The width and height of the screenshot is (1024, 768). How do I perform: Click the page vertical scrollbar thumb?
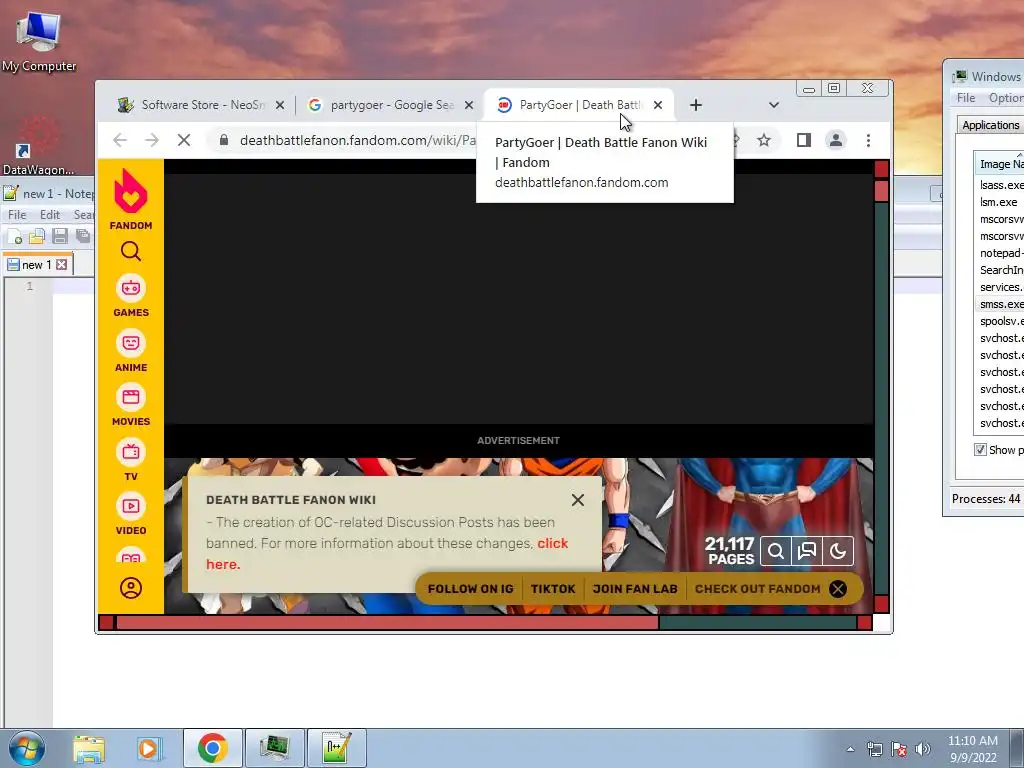coord(881,191)
